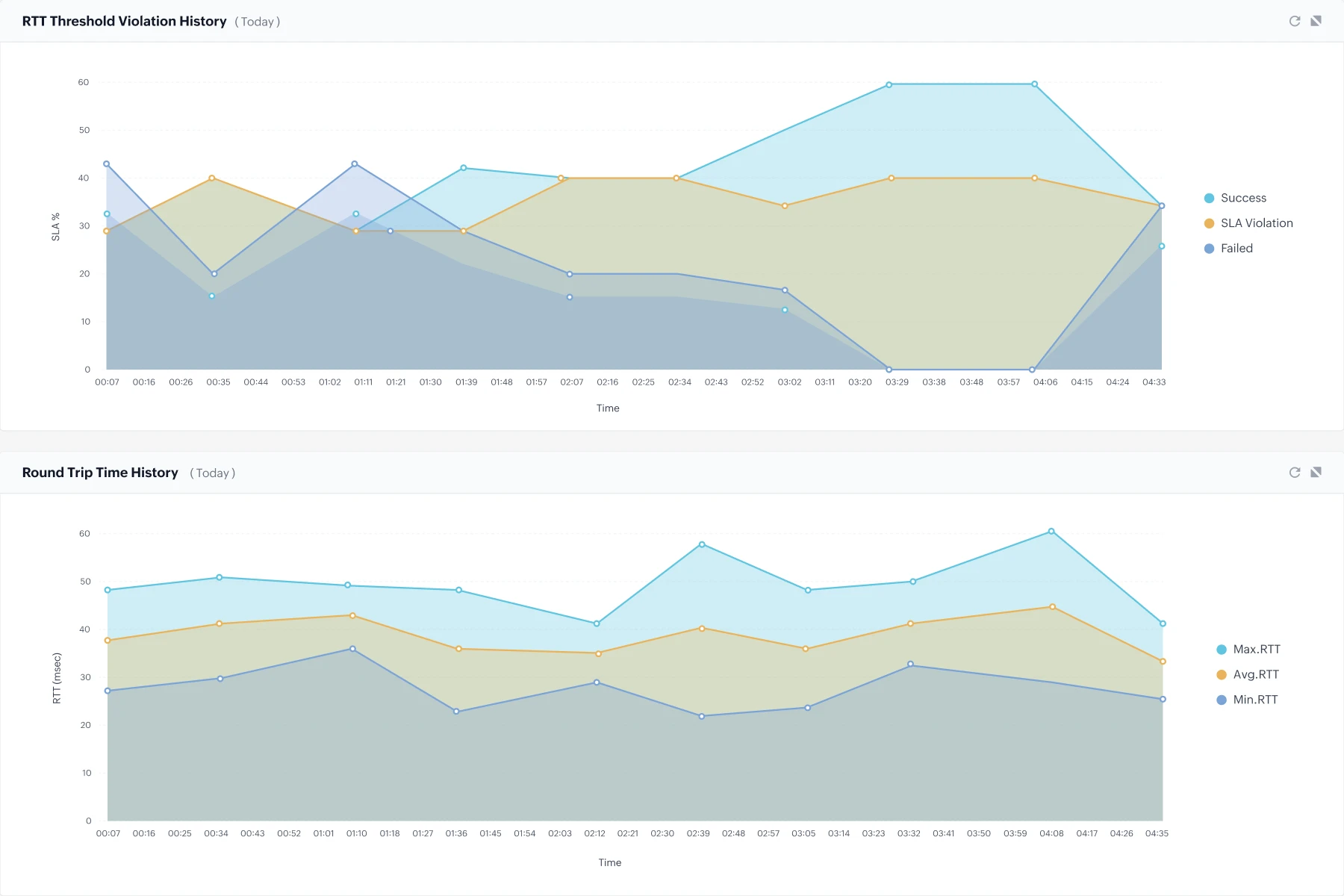Click the Failed data point at 00:07

(107, 164)
